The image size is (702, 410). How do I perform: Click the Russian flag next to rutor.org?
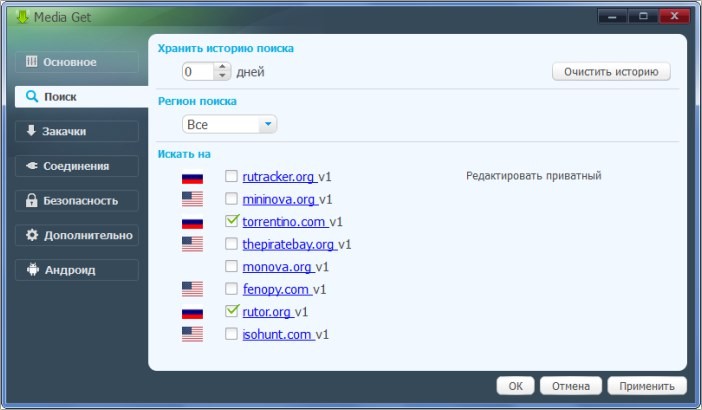tap(192, 312)
